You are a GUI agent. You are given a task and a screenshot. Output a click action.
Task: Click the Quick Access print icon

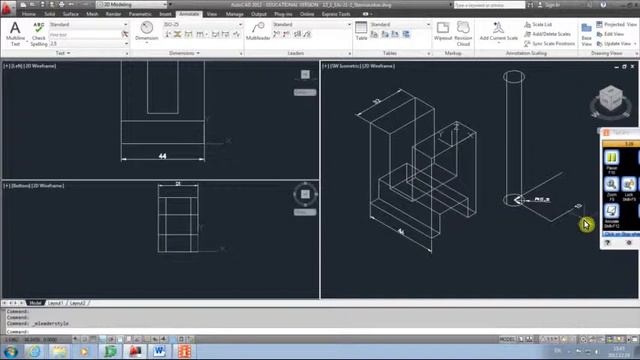coord(61,5)
